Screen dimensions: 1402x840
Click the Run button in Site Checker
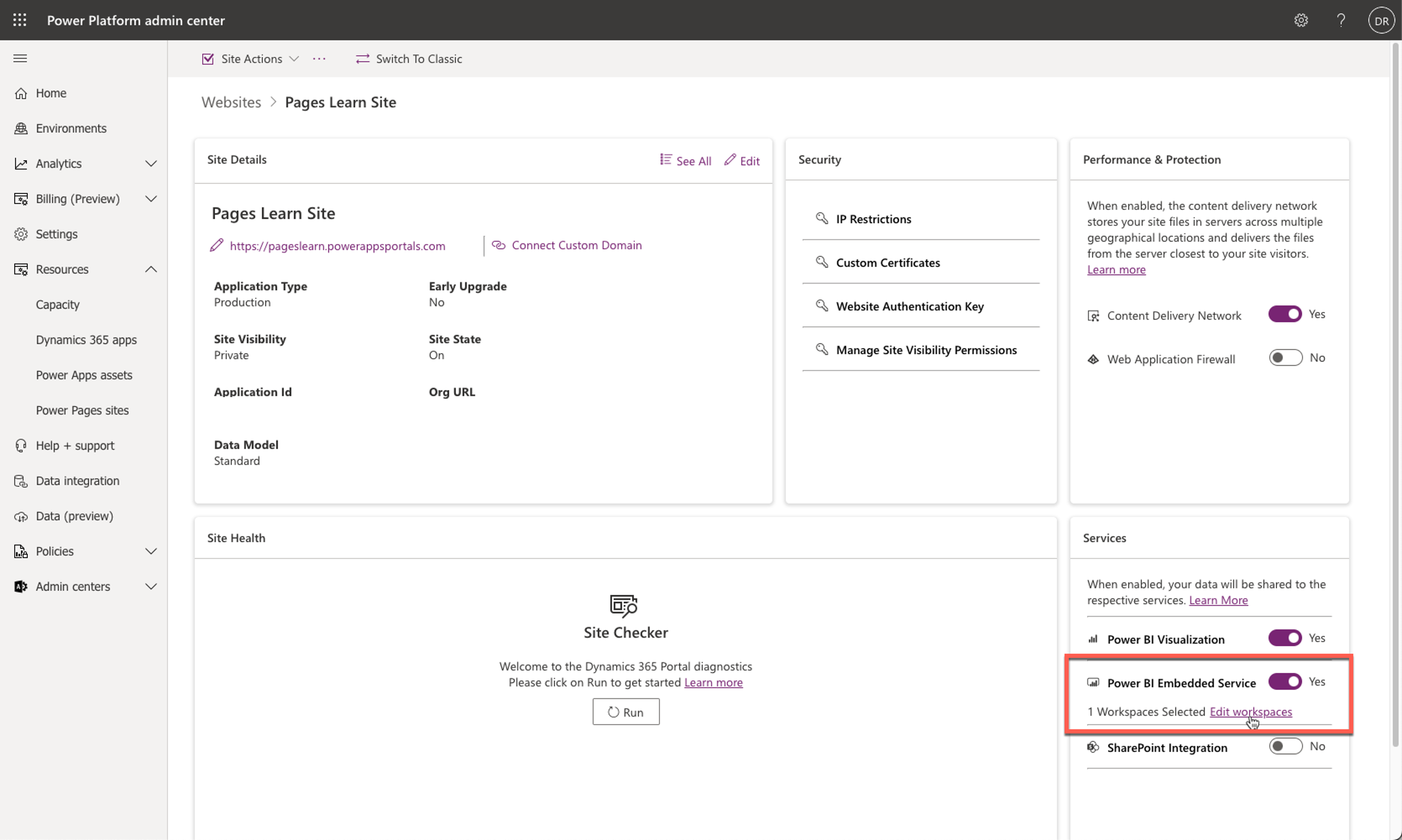(626, 711)
